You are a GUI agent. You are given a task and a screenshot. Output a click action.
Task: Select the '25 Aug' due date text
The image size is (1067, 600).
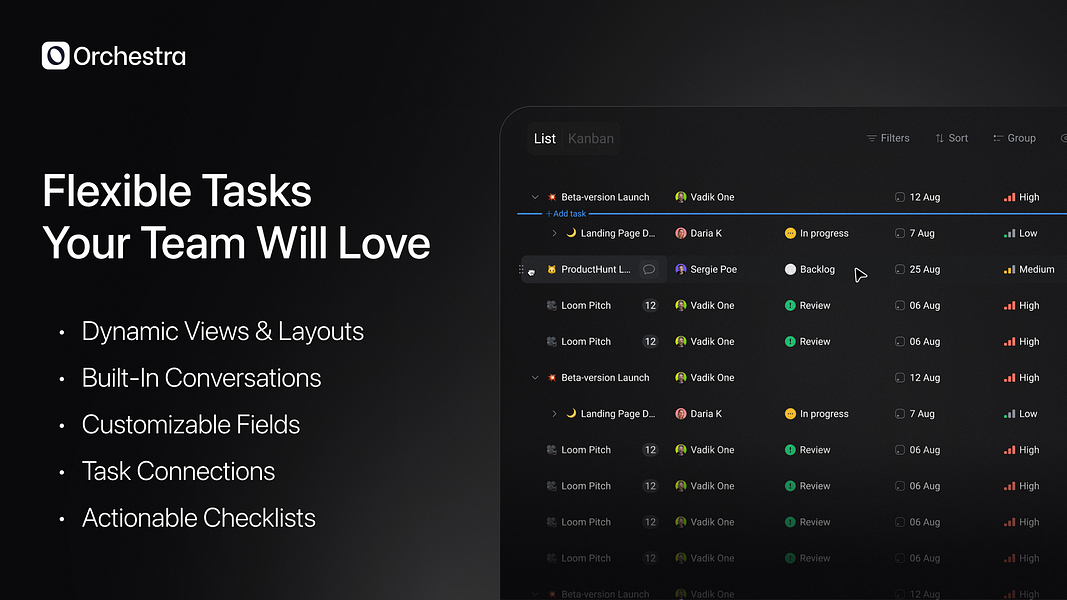[925, 269]
